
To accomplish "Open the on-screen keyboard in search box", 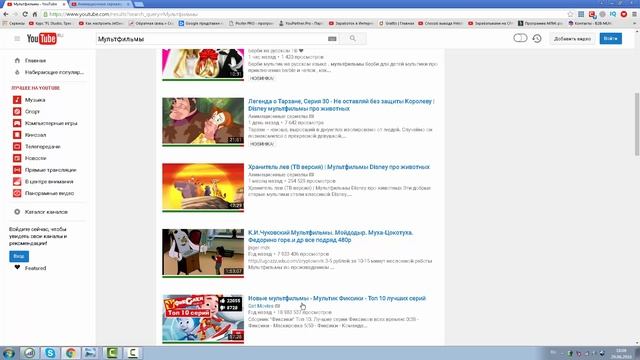I will coord(332,39).
